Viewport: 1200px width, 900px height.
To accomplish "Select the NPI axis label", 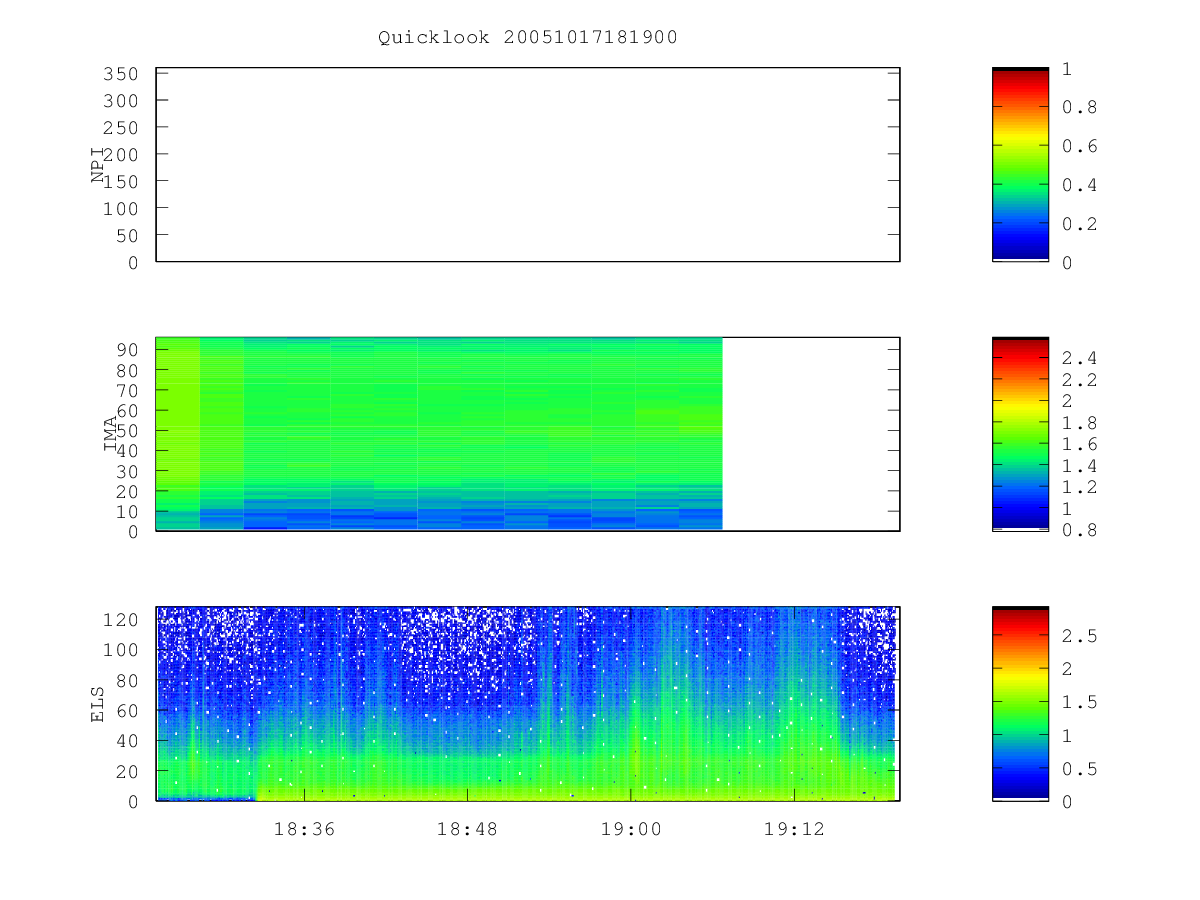I will tap(98, 167).
